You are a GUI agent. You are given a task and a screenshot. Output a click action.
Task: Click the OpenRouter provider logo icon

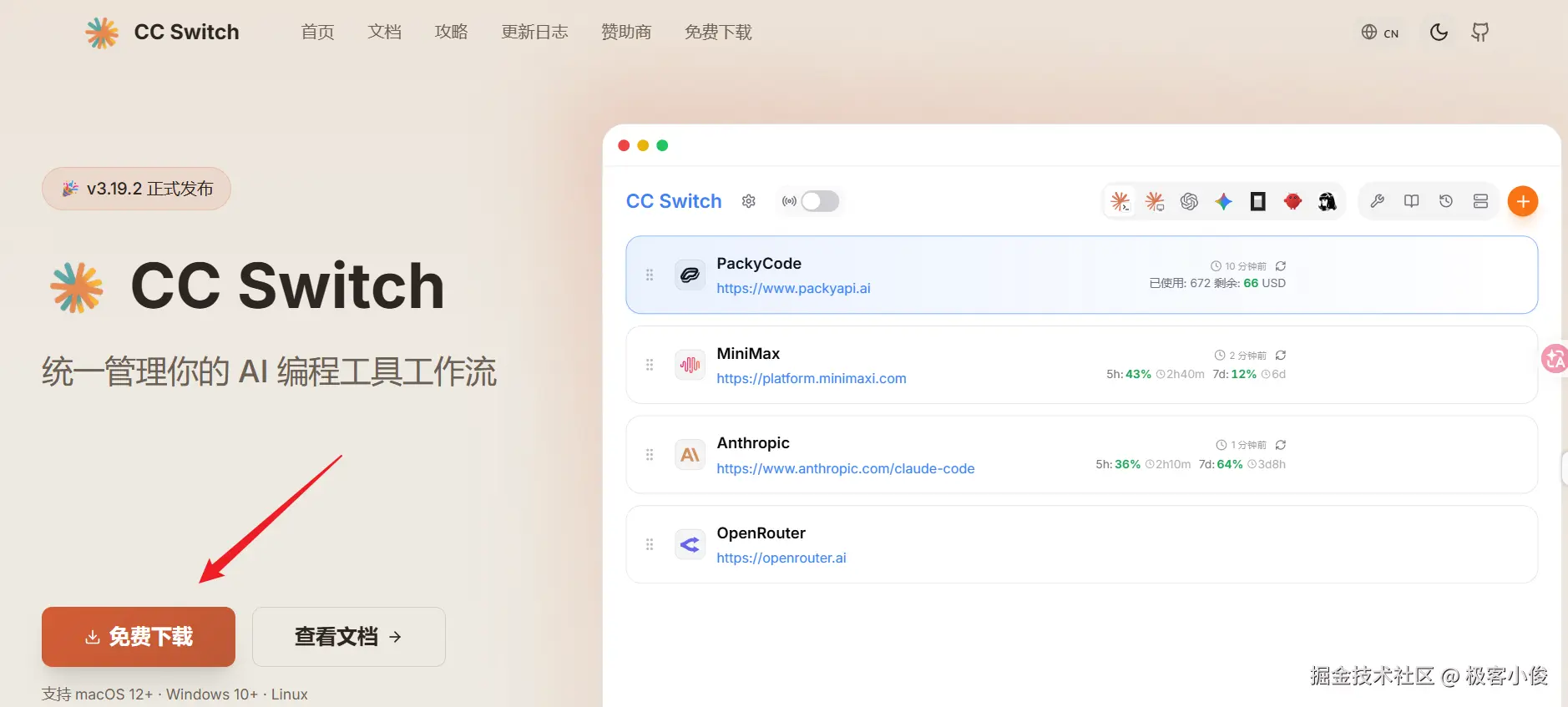(690, 545)
